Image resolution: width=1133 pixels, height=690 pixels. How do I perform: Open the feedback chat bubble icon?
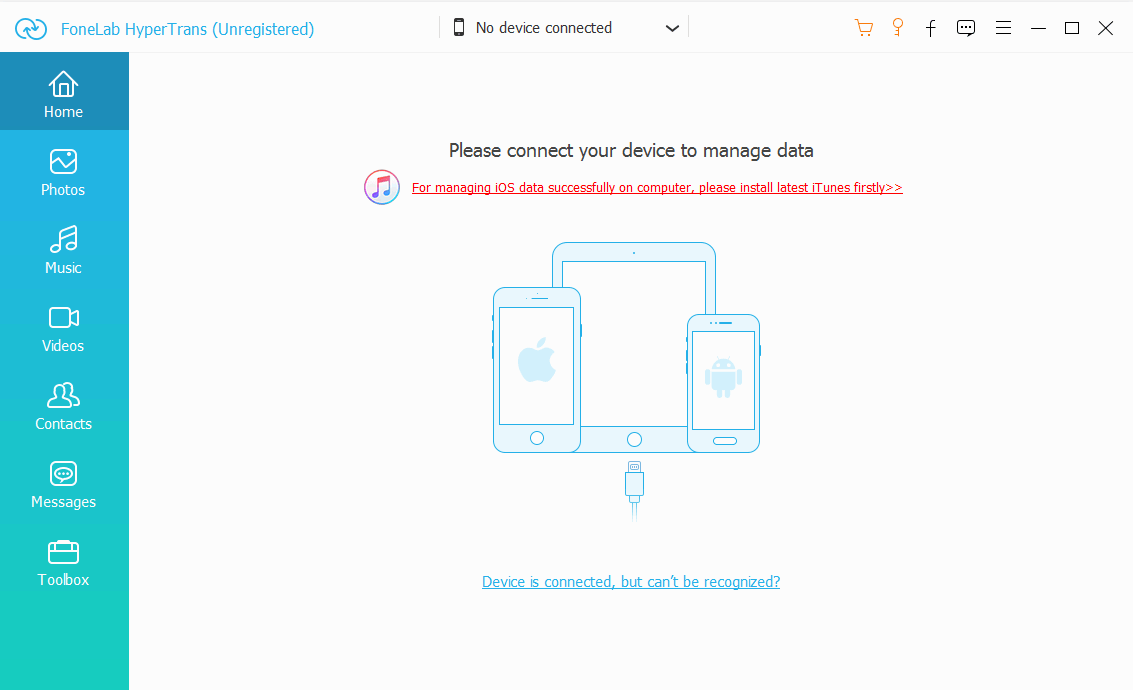click(965, 28)
